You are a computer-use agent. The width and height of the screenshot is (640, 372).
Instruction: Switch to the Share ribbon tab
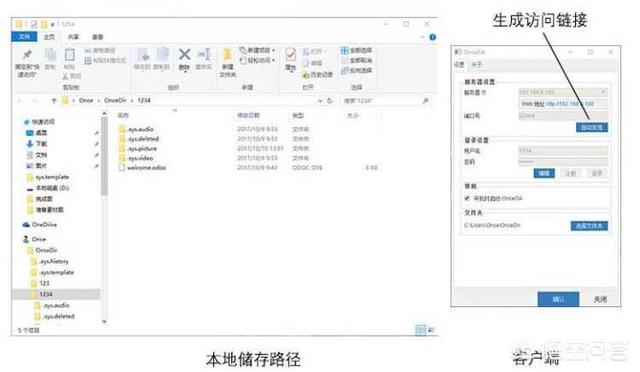73,37
